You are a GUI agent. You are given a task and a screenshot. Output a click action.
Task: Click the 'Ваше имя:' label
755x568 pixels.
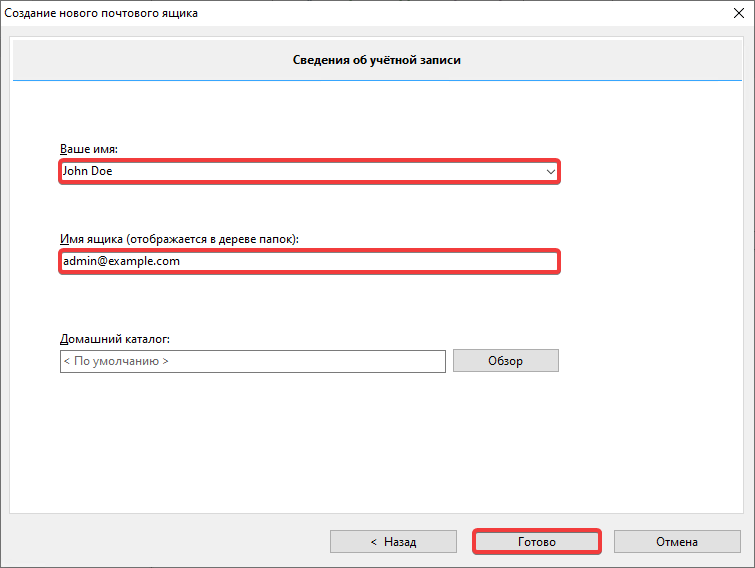90,149
